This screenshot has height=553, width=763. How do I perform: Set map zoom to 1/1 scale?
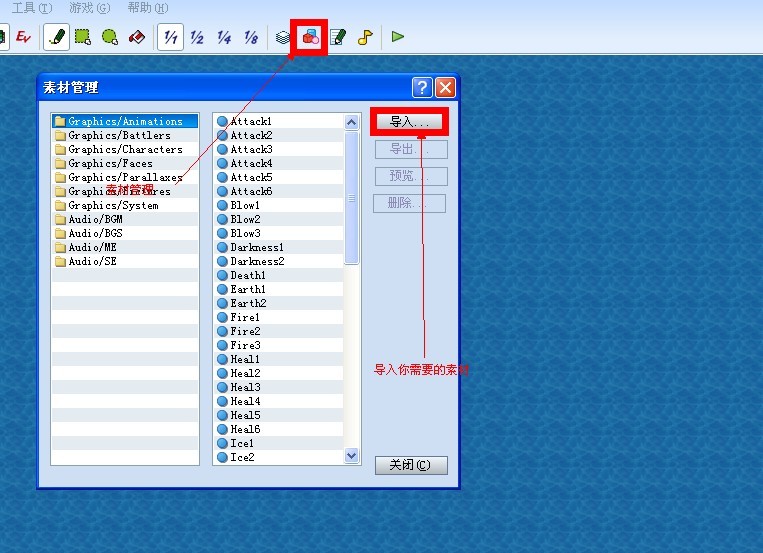(170, 37)
